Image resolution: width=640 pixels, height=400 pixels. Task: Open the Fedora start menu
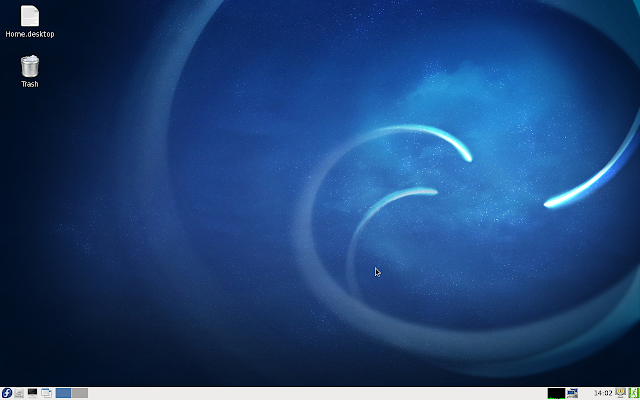point(7,393)
